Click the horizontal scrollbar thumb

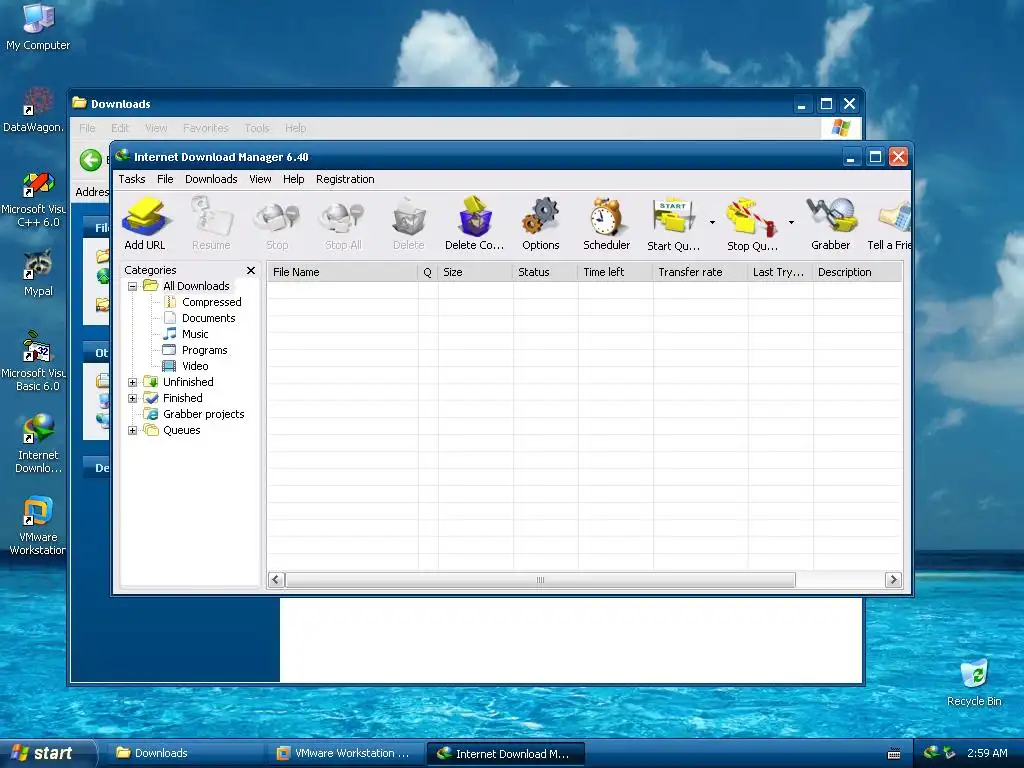(x=540, y=580)
